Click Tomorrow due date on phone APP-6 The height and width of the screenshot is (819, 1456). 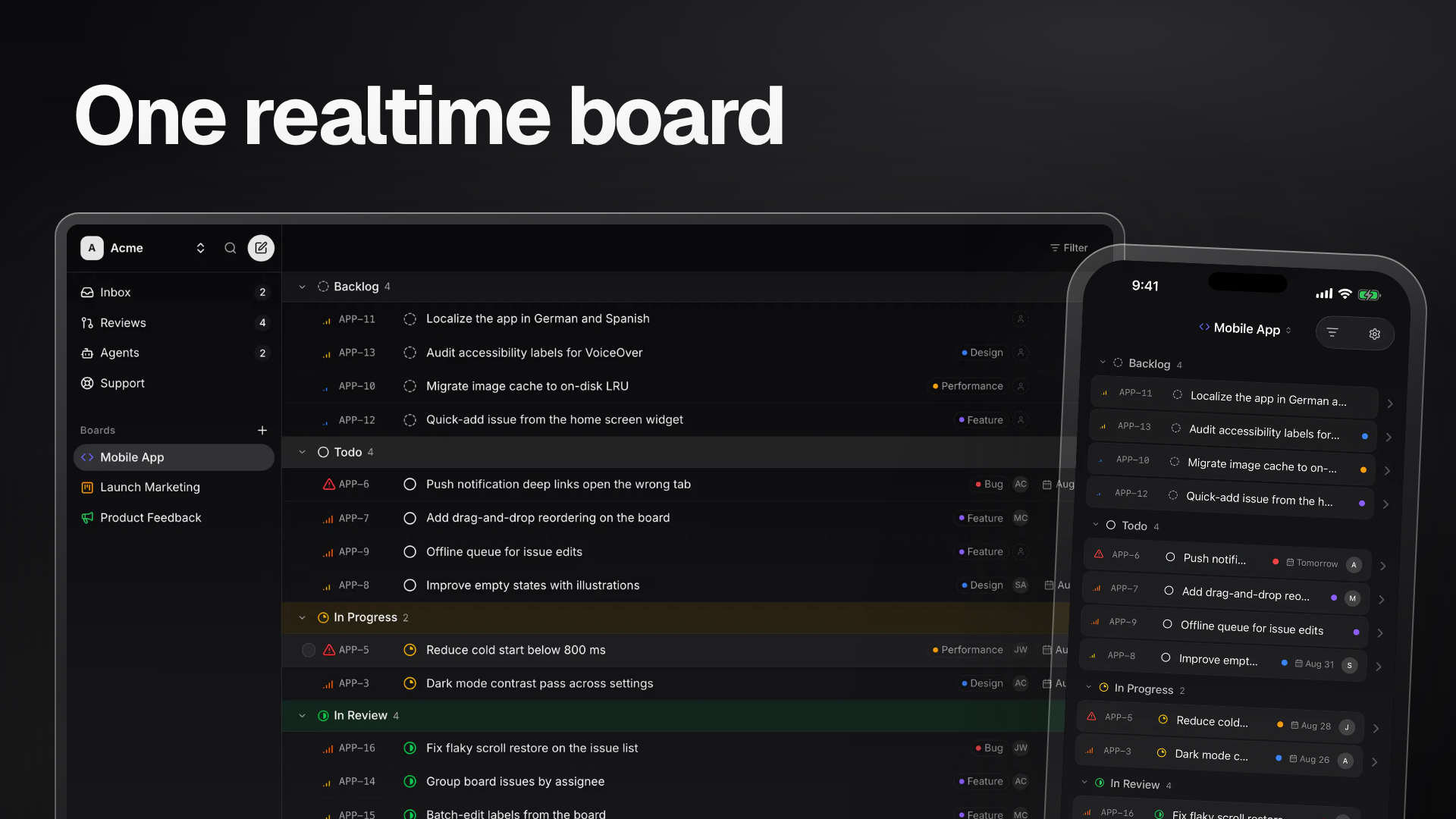coord(1312,563)
